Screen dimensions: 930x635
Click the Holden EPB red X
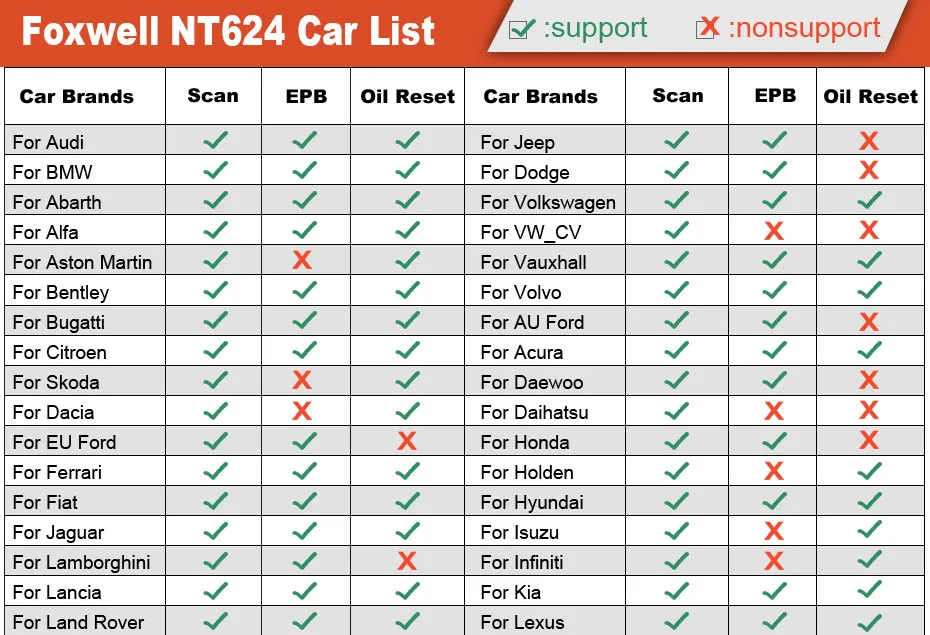tap(774, 471)
